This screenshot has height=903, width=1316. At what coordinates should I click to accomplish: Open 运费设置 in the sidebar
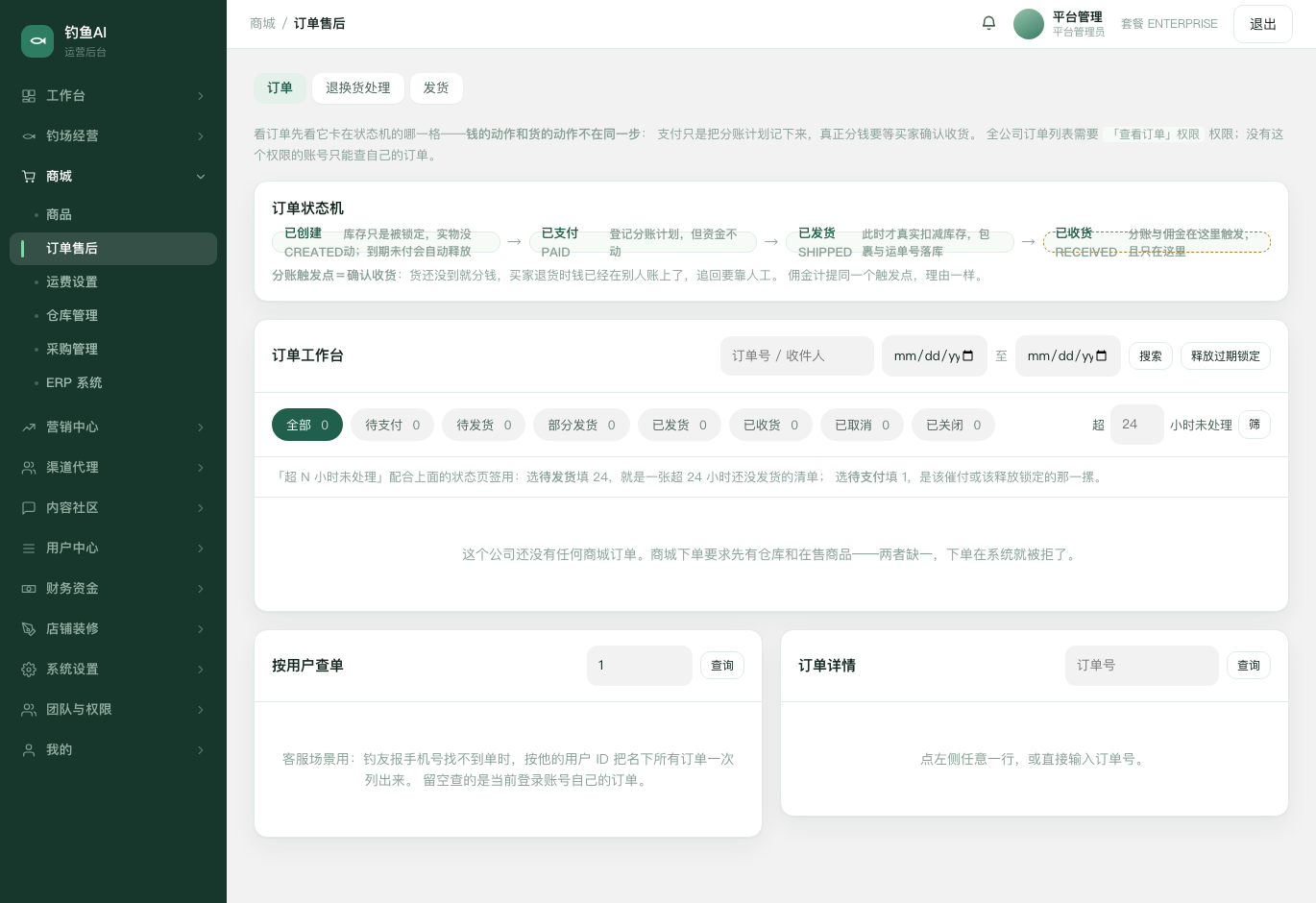click(113, 282)
